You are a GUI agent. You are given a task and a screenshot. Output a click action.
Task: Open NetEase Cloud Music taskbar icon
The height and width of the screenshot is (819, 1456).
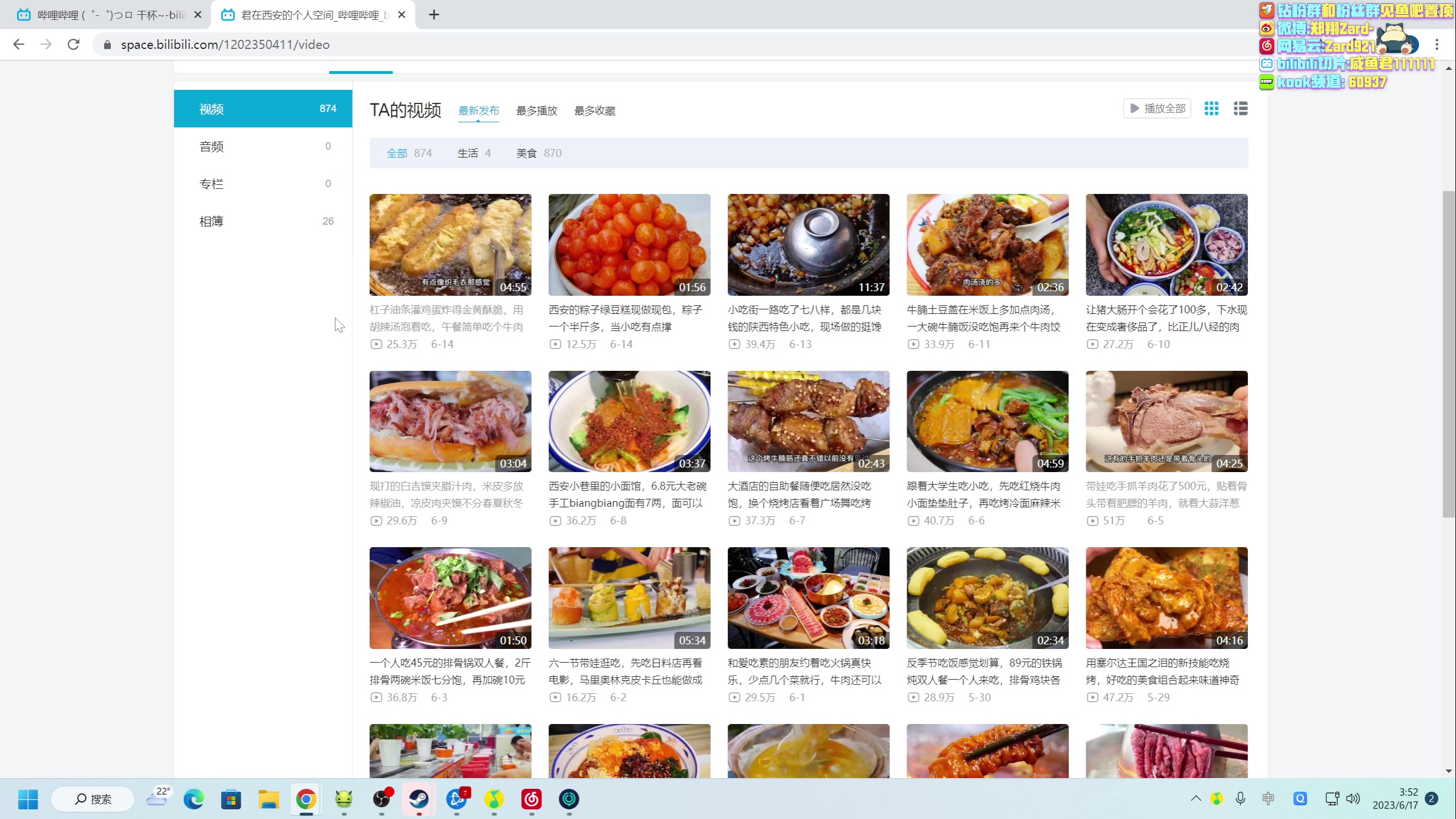click(531, 799)
